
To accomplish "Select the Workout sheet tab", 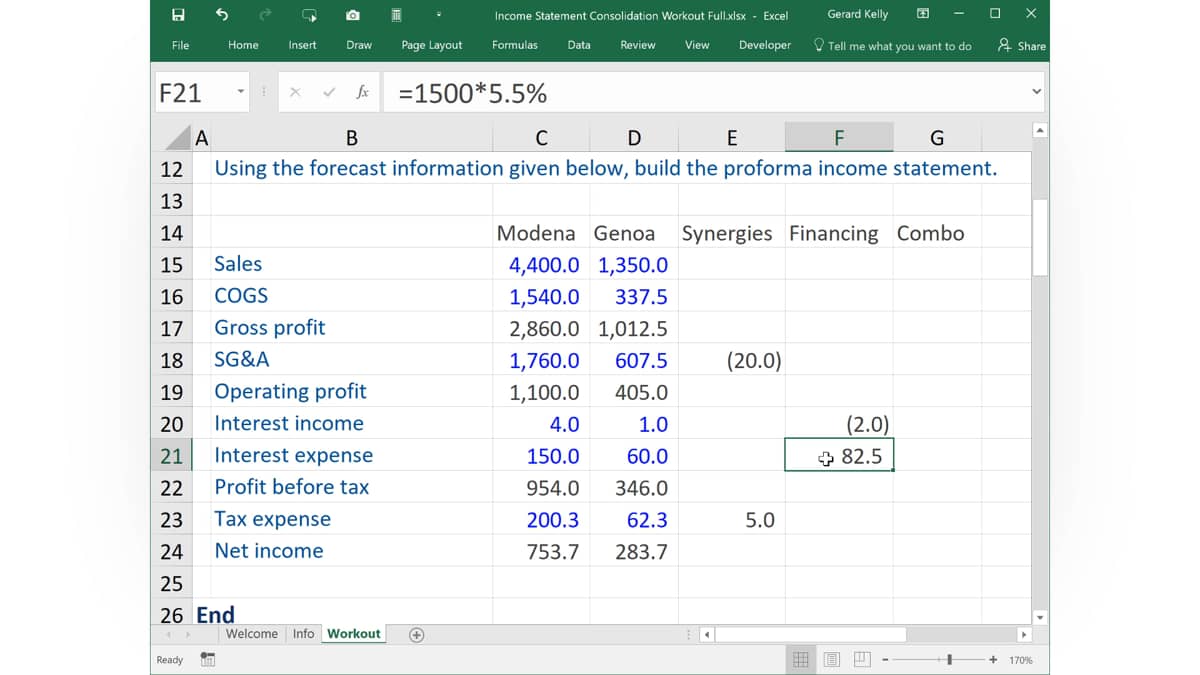I will (x=354, y=634).
